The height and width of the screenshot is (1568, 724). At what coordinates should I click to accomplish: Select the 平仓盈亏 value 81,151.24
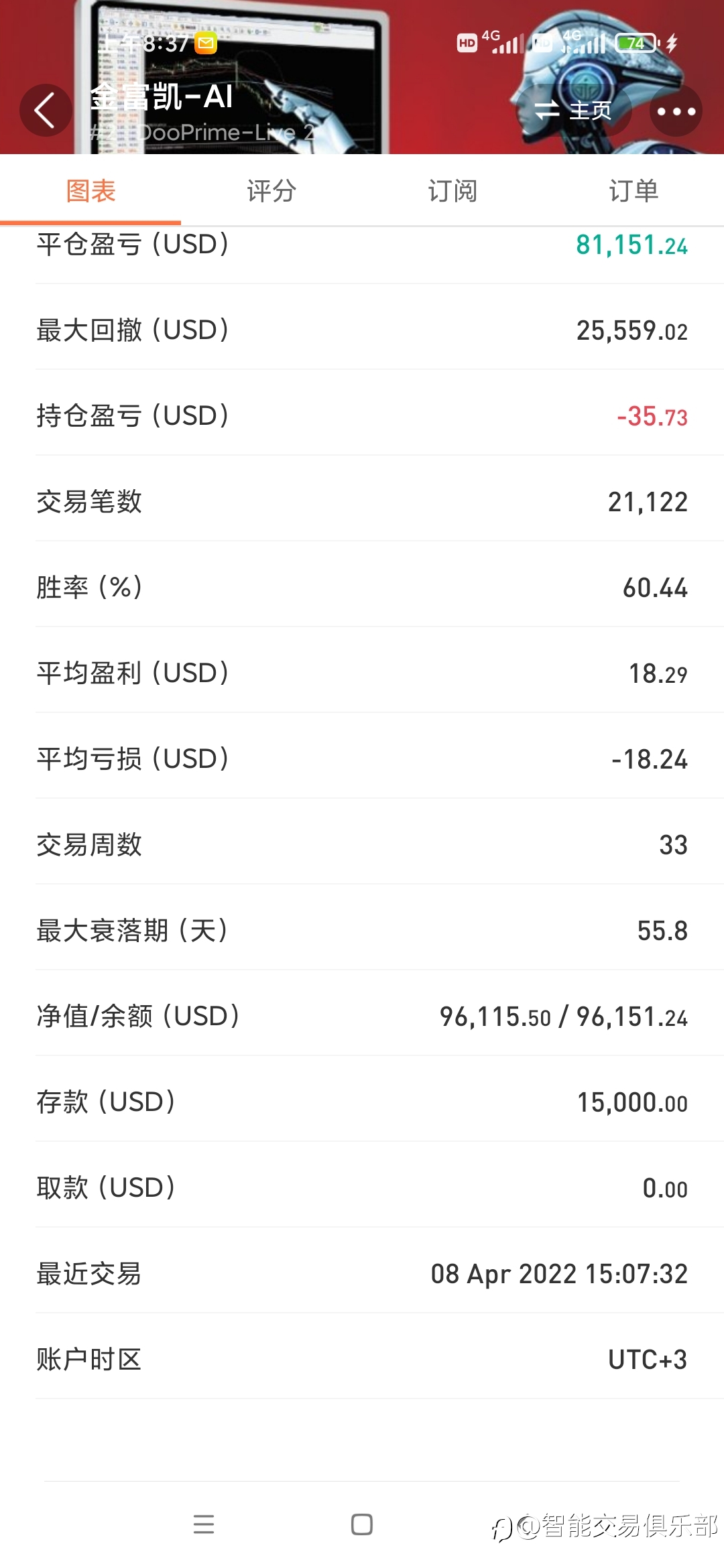(x=631, y=245)
